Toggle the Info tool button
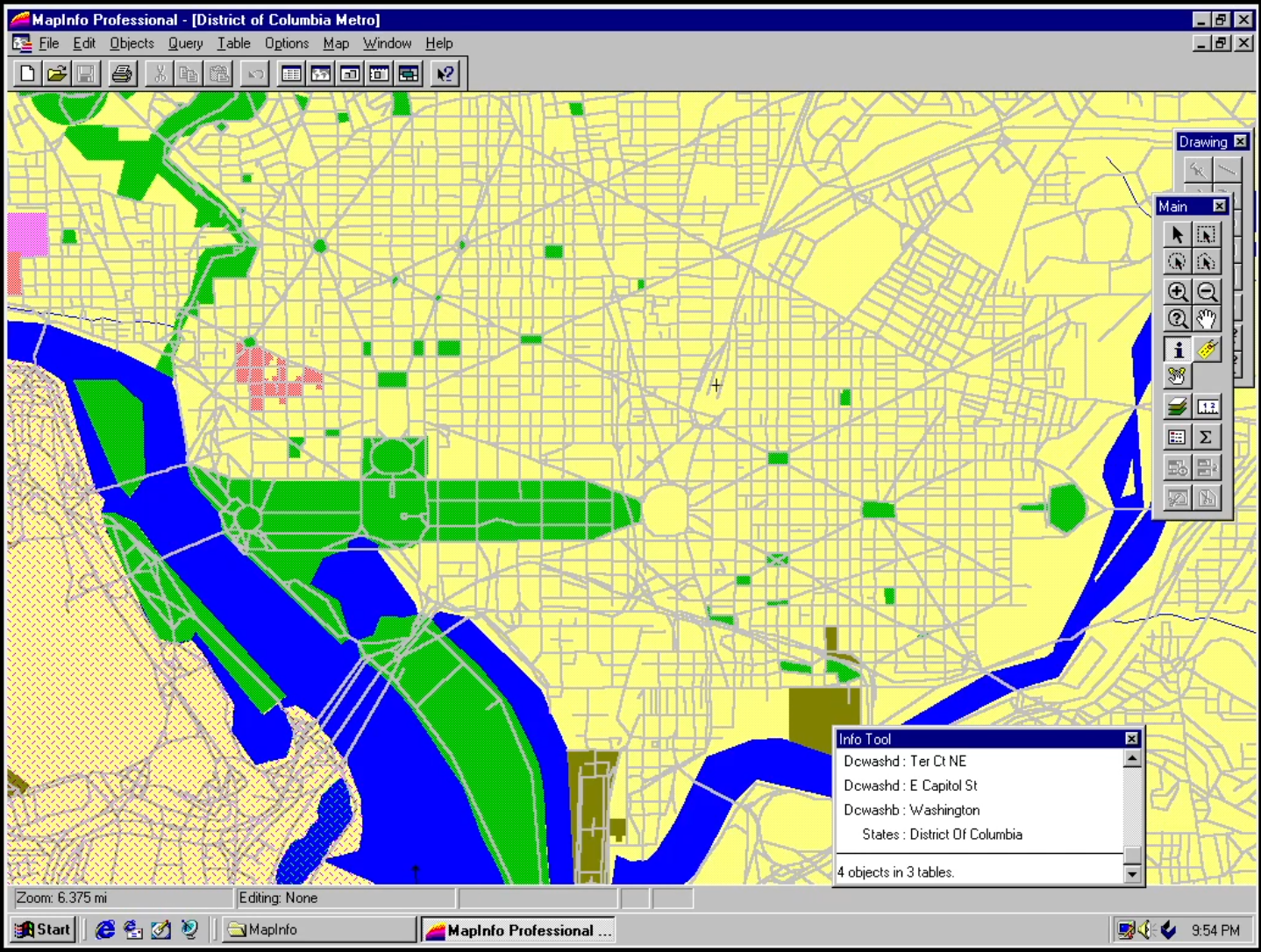This screenshot has width=1261, height=952. (1177, 349)
